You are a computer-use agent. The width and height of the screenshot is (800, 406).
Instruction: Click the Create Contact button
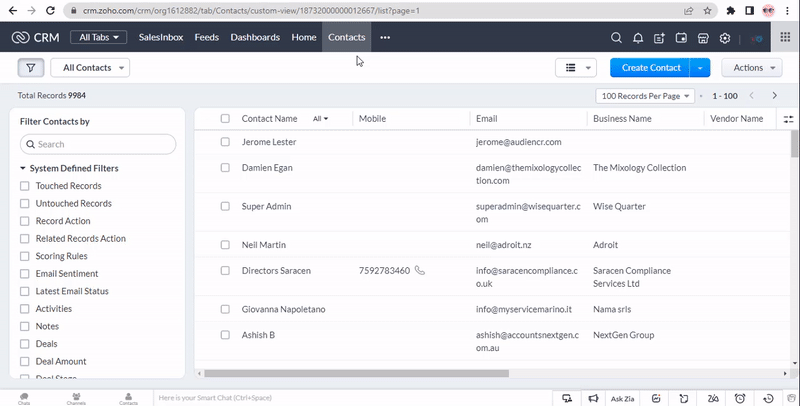click(x=651, y=68)
